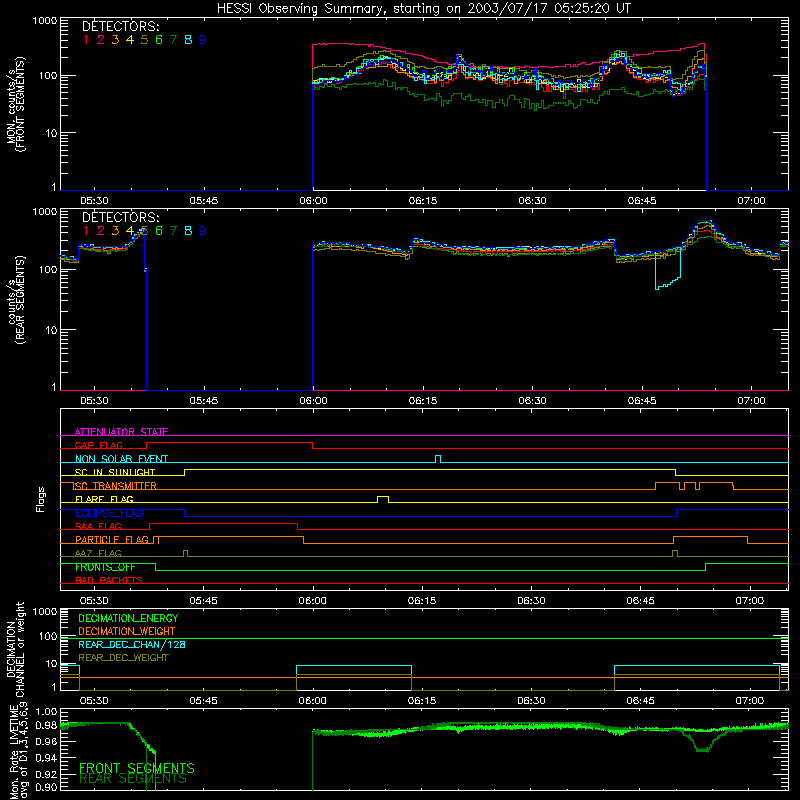Click the 0.98 tick on livetime axis
800x800 pixels.
tap(46, 726)
